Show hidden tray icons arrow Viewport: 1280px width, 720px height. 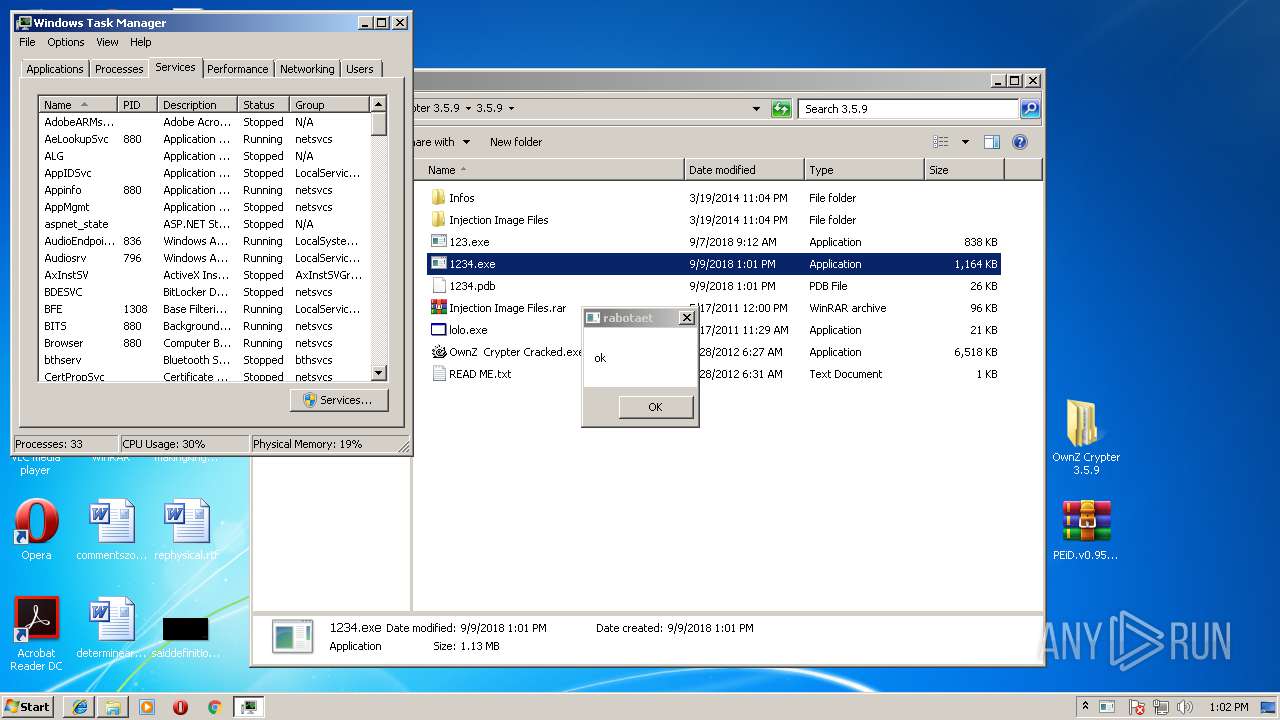coord(1085,707)
